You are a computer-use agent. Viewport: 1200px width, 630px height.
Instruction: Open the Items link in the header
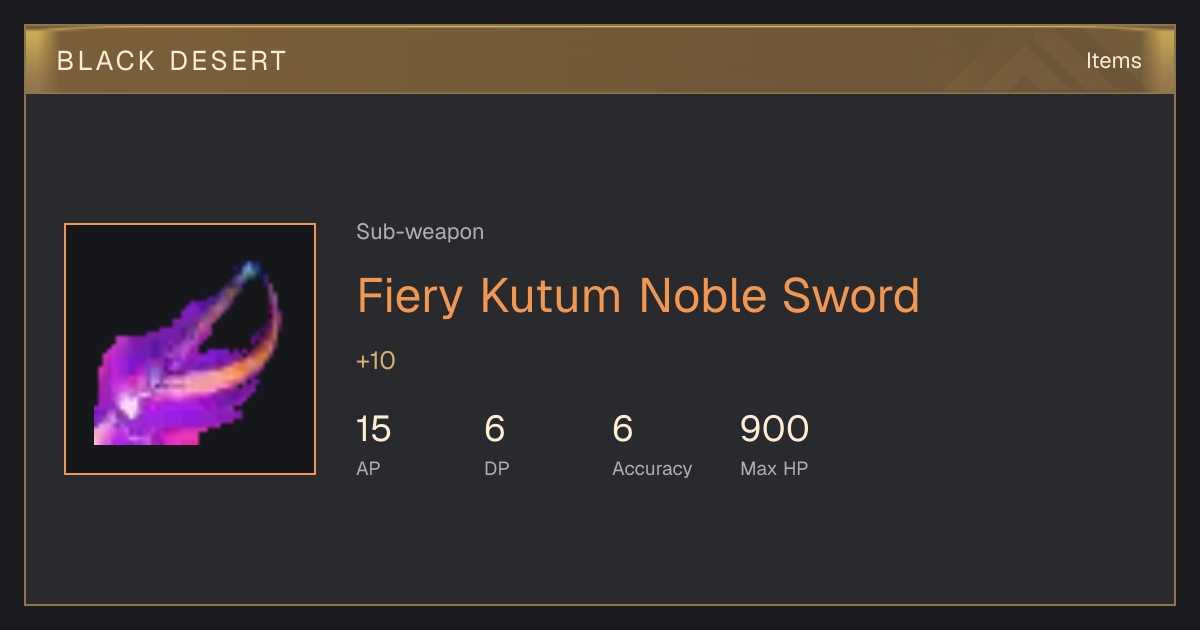(1113, 61)
